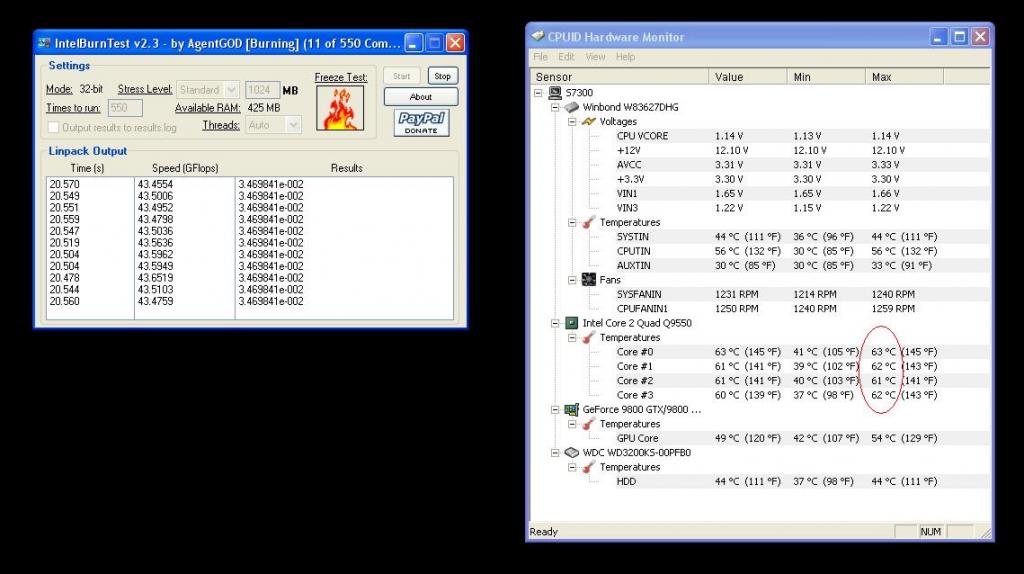
Task: Click the CPU Temperatures thermometer icon
Action: click(x=588, y=337)
